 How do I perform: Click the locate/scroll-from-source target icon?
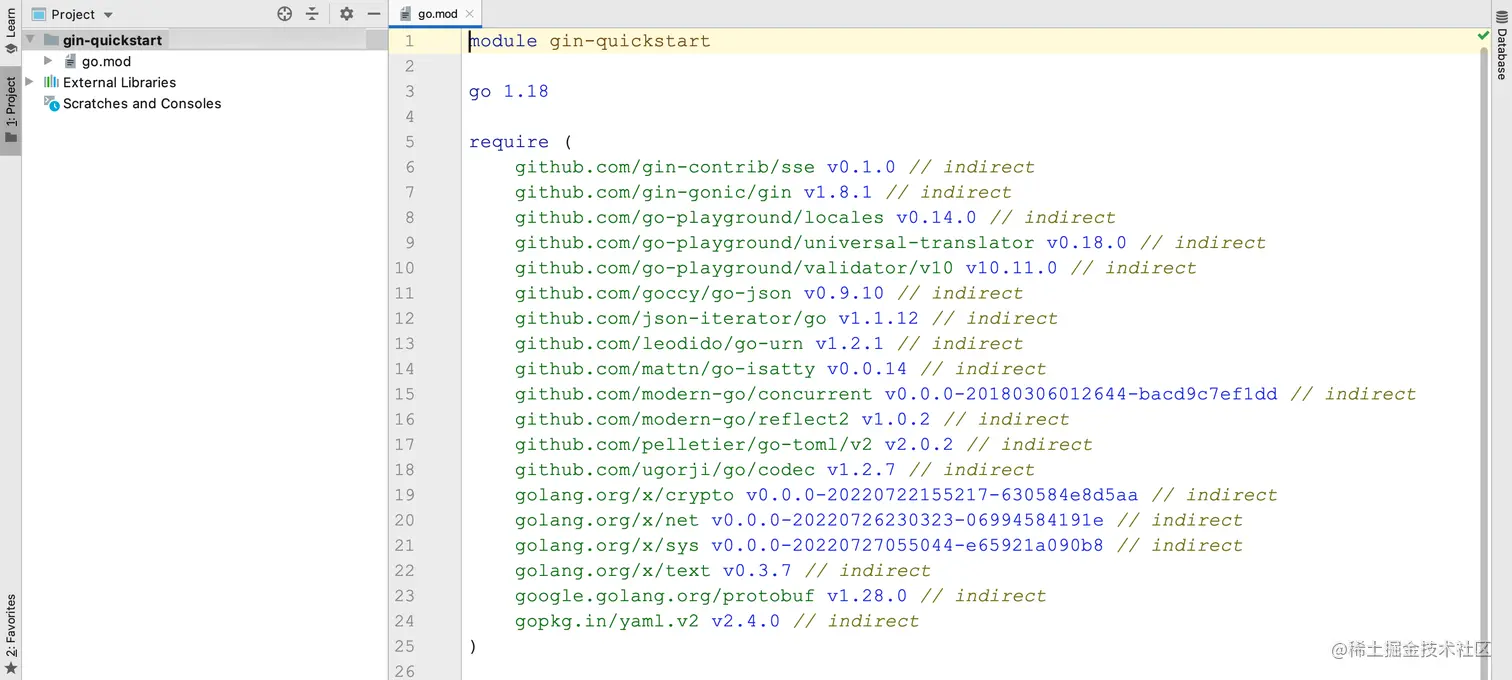point(285,14)
